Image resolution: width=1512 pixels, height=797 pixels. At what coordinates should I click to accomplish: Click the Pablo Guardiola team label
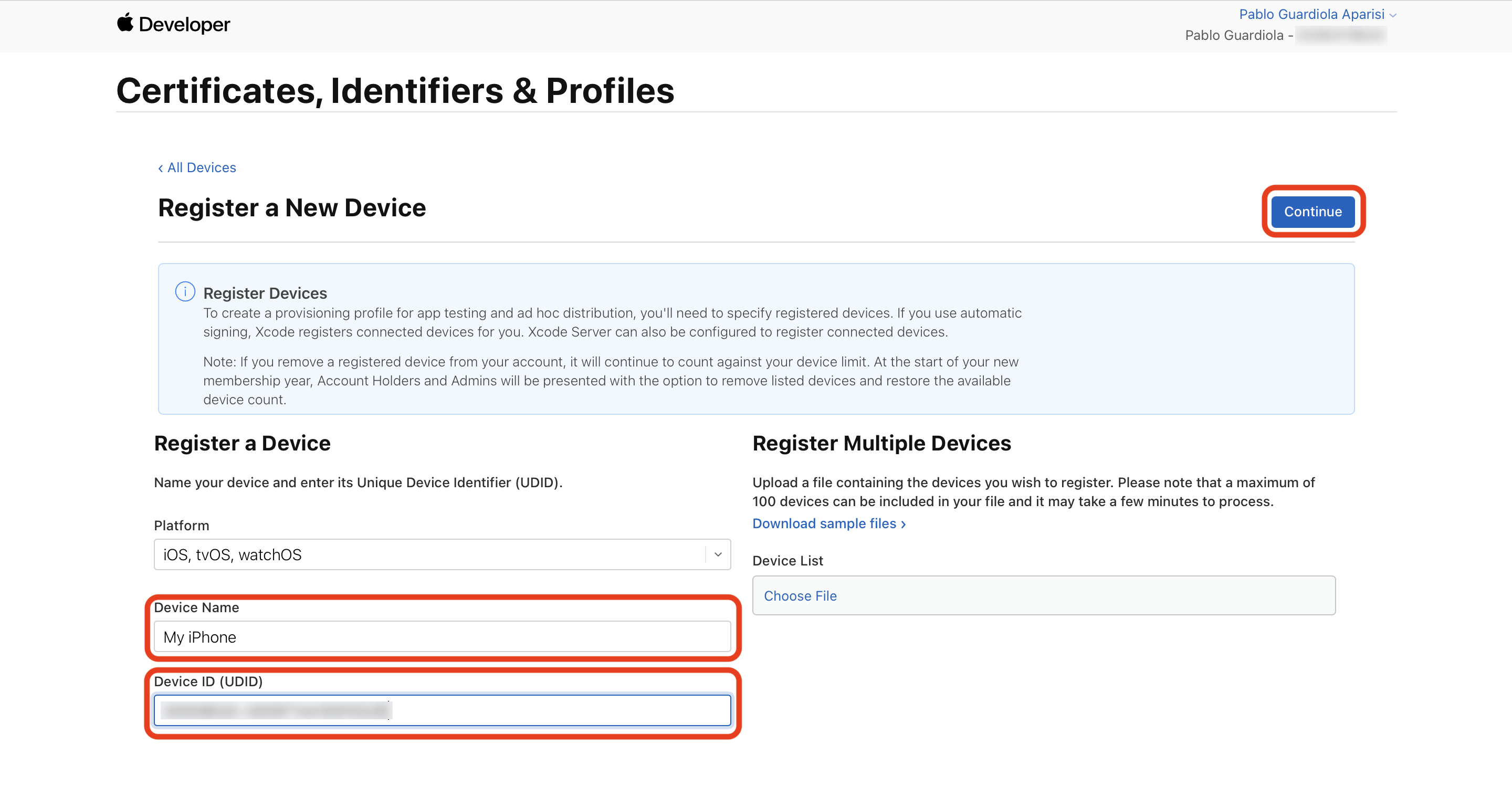pyautogui.click(x=1234, y=35)
